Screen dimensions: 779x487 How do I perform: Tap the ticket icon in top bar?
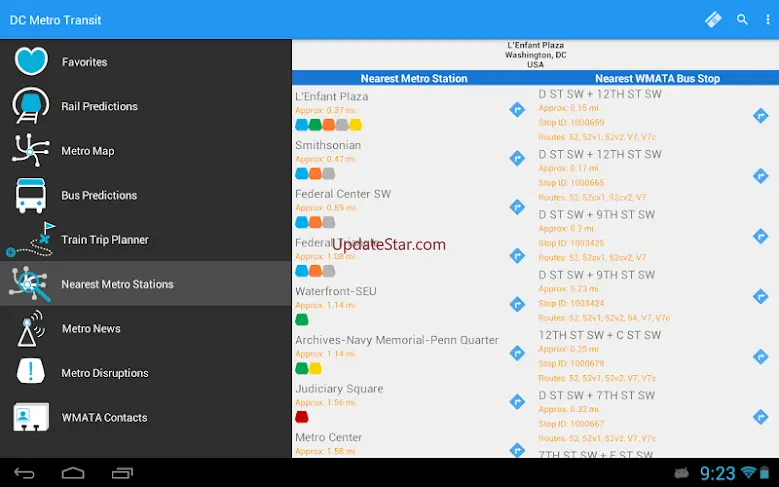(713, 19)
